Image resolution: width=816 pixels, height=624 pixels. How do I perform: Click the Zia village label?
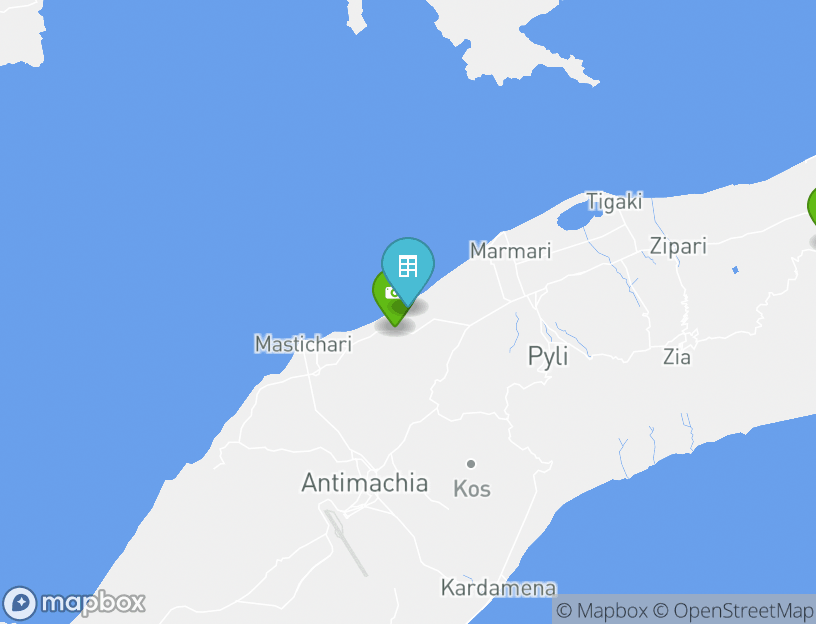tap(677, 357)
